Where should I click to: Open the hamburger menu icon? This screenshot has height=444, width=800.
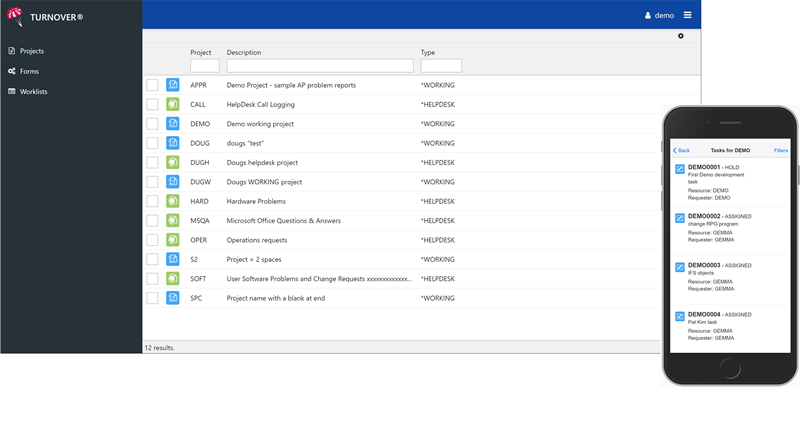coord(688,15)
